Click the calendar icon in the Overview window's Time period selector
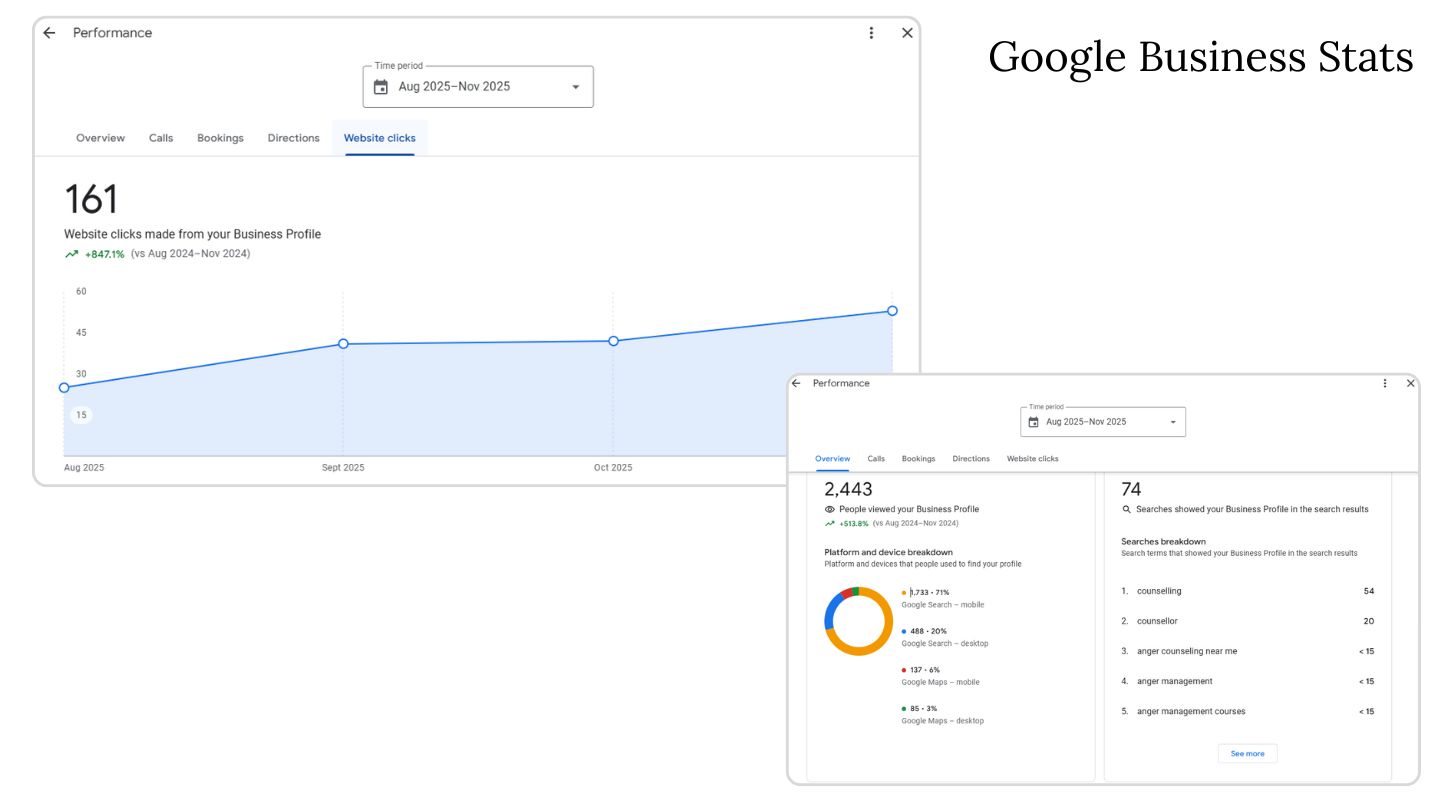1440x810 pixels. pyautogui.click(x=1035, y=421)
